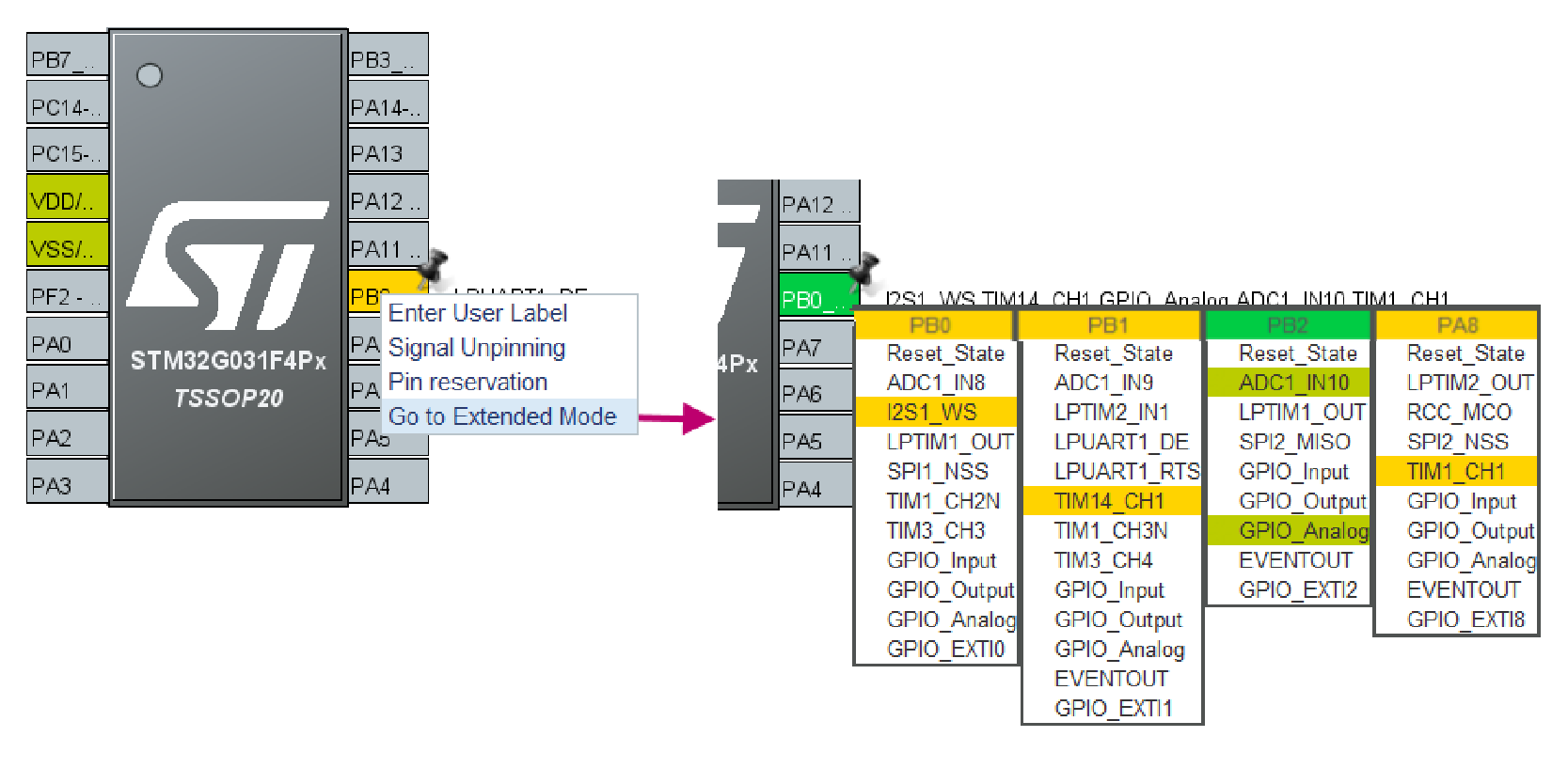This screenshot has height=784, width=1568.
Task: Select LPUART1_RTS signal
Action: tap(1127, 471)
